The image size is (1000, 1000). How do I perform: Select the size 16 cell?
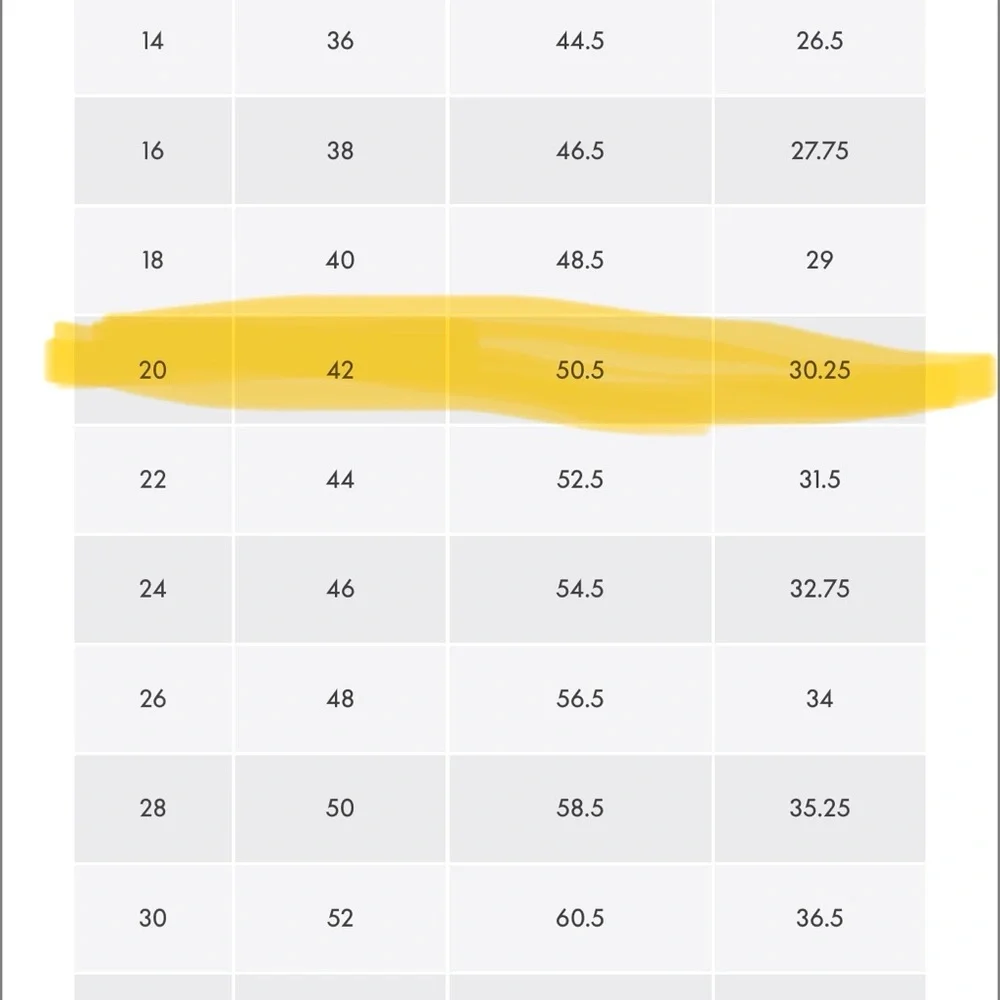(153, 151)
